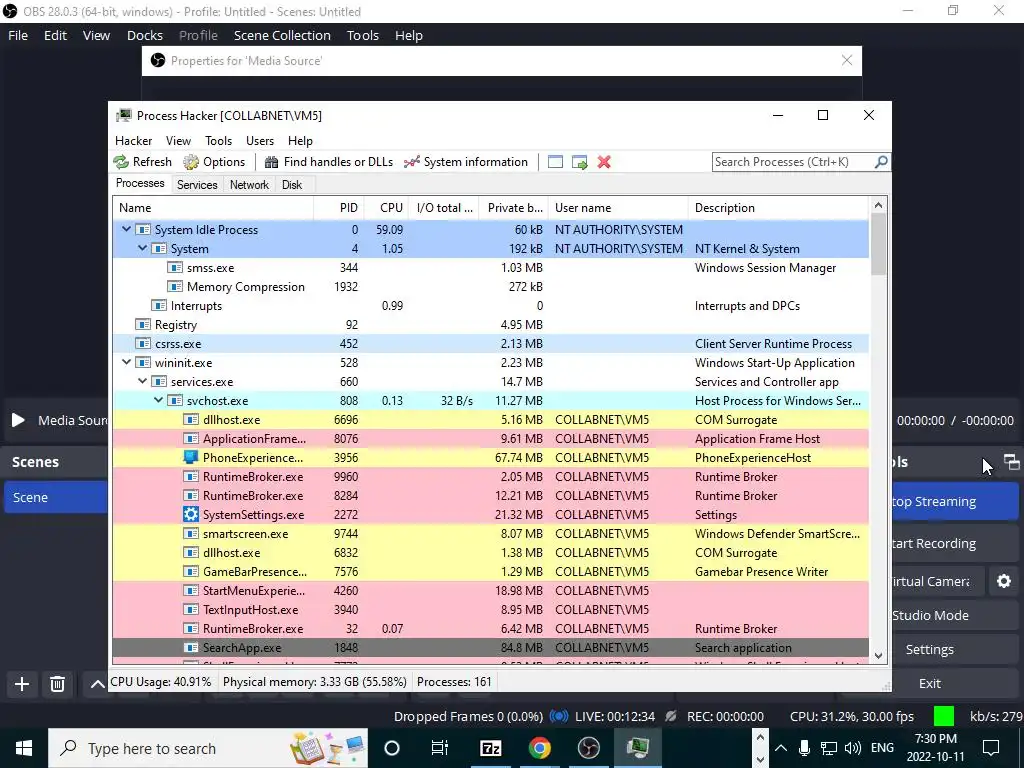
Task: Sort by the CPU column header
Action: pyautogui.click(x=387, y=208)
